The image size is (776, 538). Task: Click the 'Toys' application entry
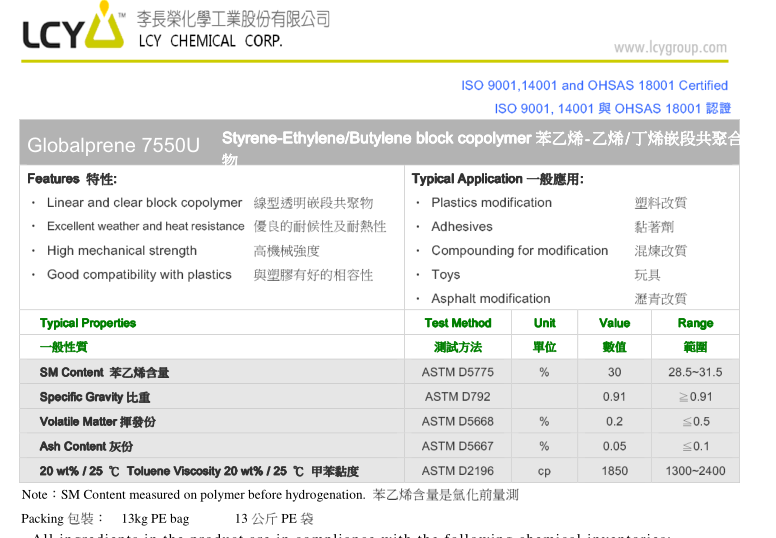[x=445, y=274]
